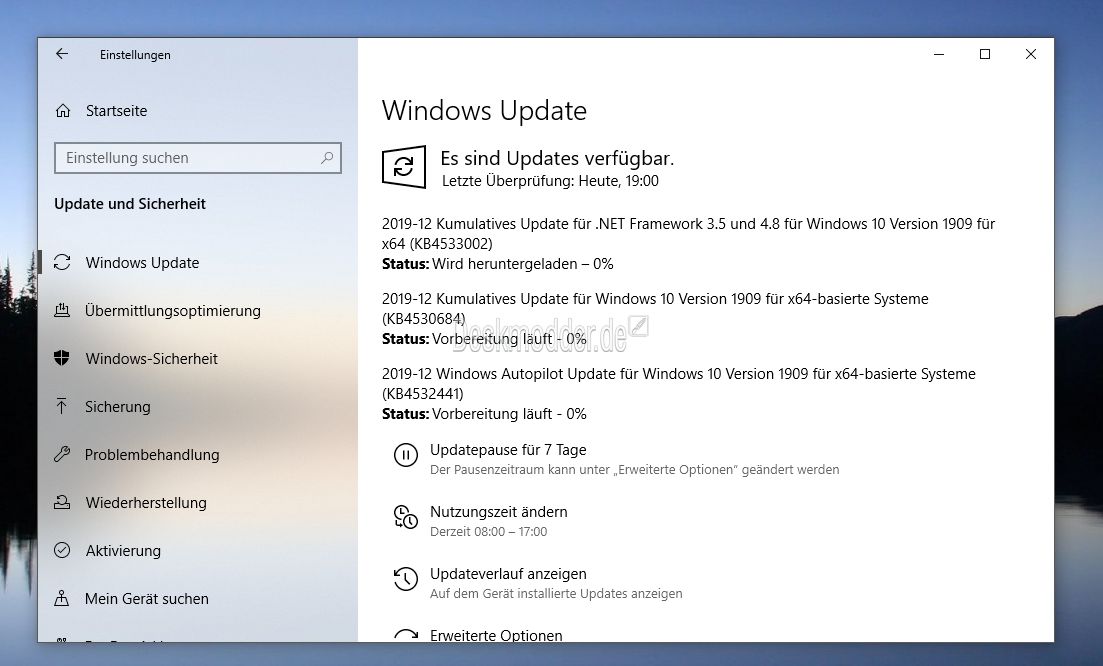This screenshot has width=1103, height=666.
Task: Select the KB4530684 cumulative update entry
Action: 655,309
